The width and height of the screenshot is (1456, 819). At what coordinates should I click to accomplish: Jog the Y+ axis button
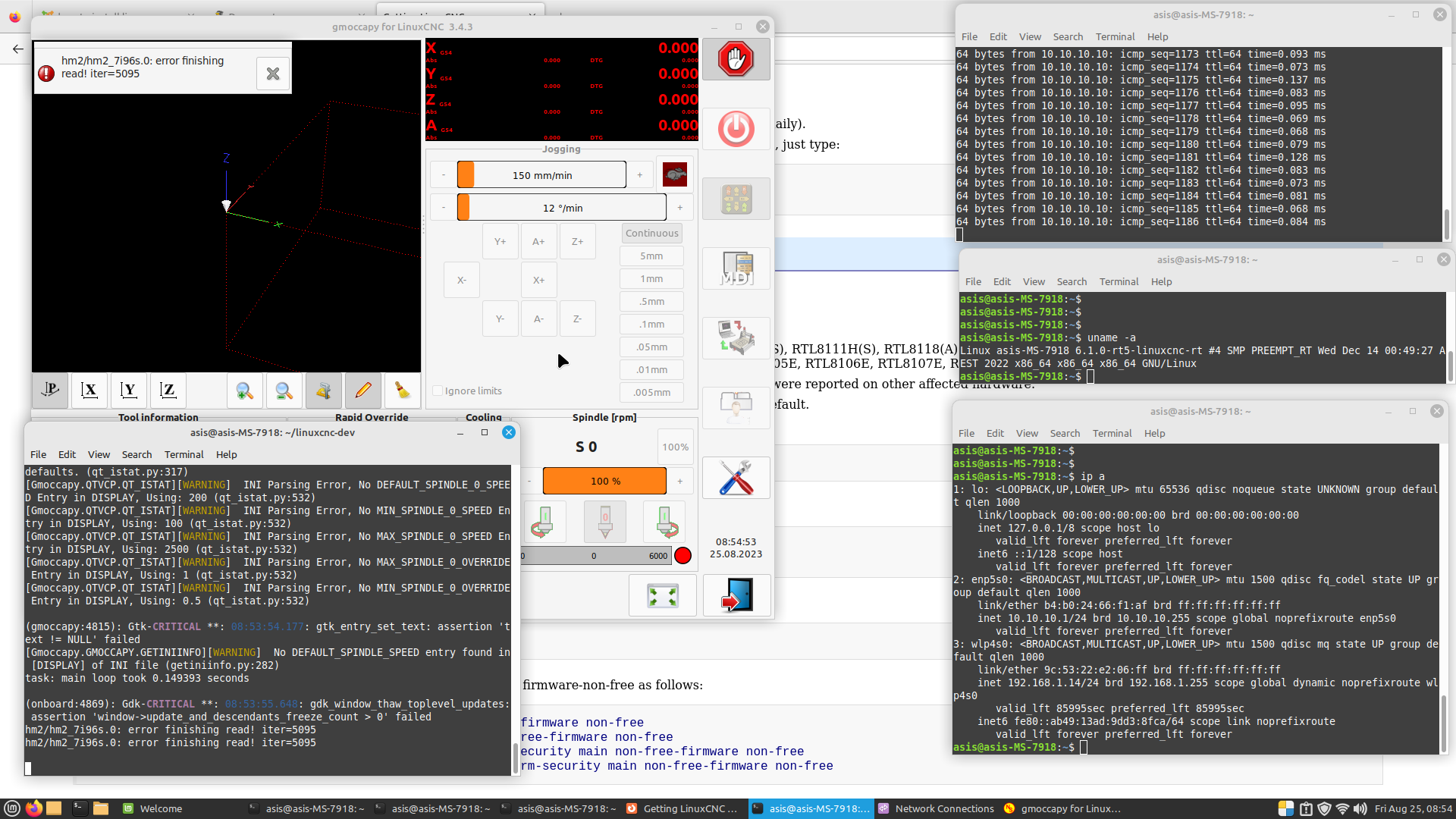500,241
